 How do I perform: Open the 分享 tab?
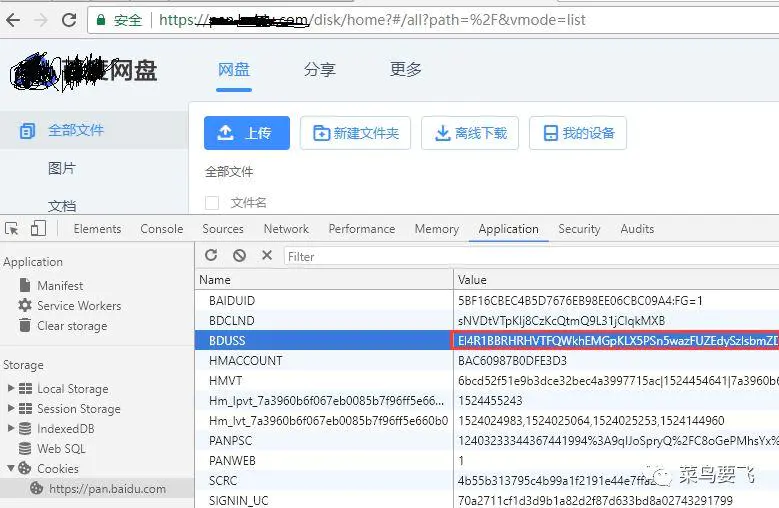pyautogui.click(x=320, y=70)
